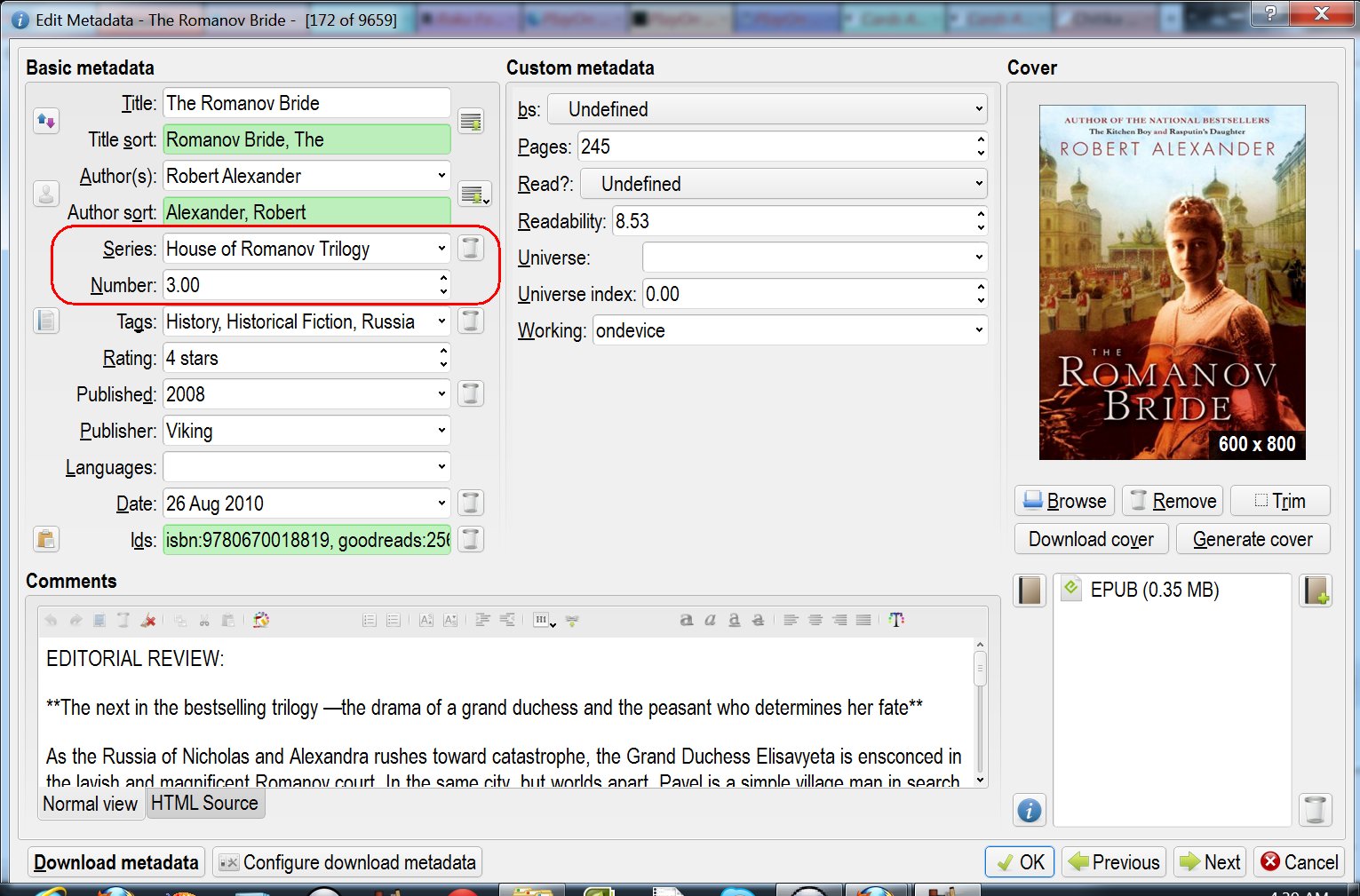The image size is (1360, 896).
Task: Click the align center icon in comments toolbar
Action: 815,620
